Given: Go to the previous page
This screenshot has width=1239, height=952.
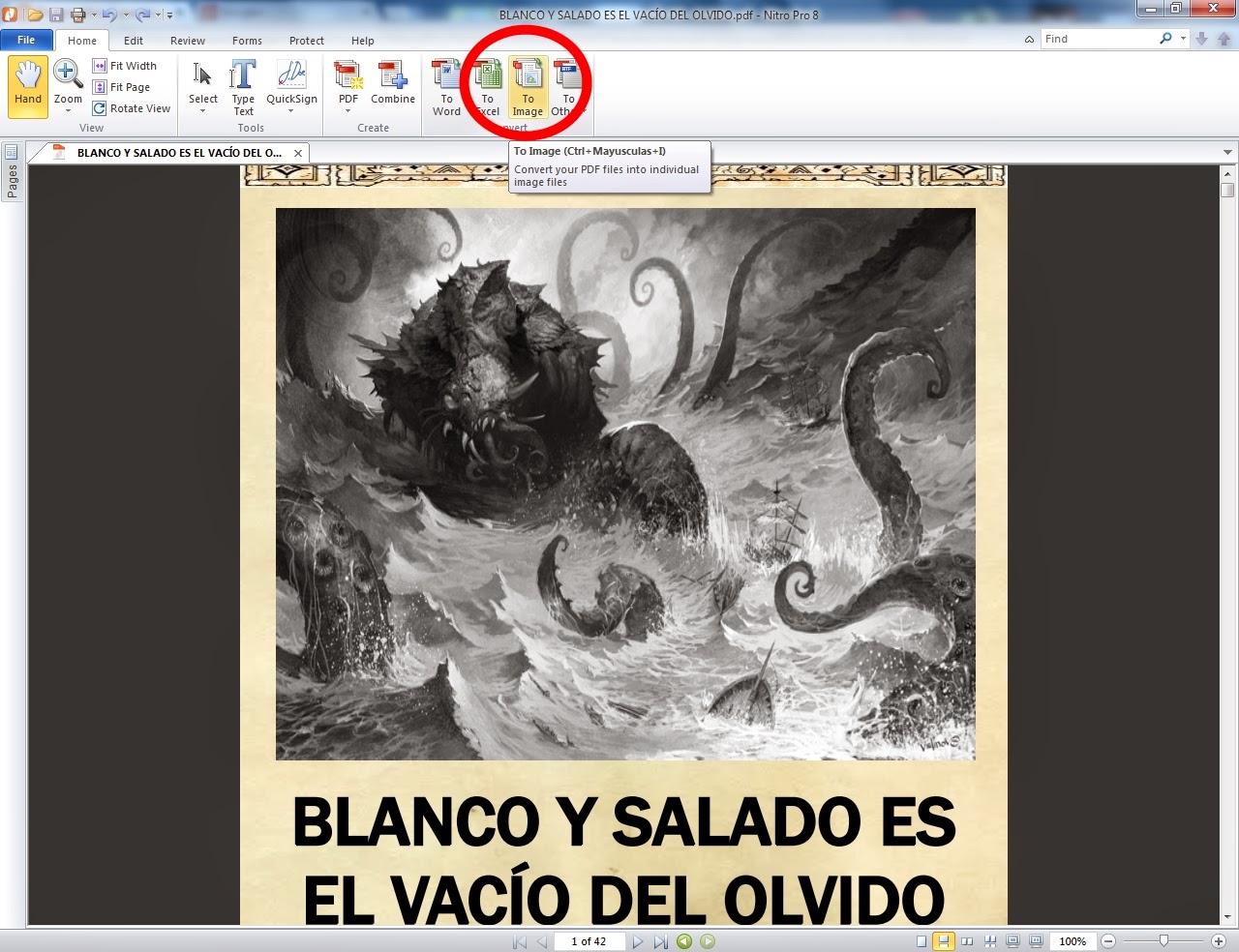Looking at the screenshot, I should pos(542,941).
